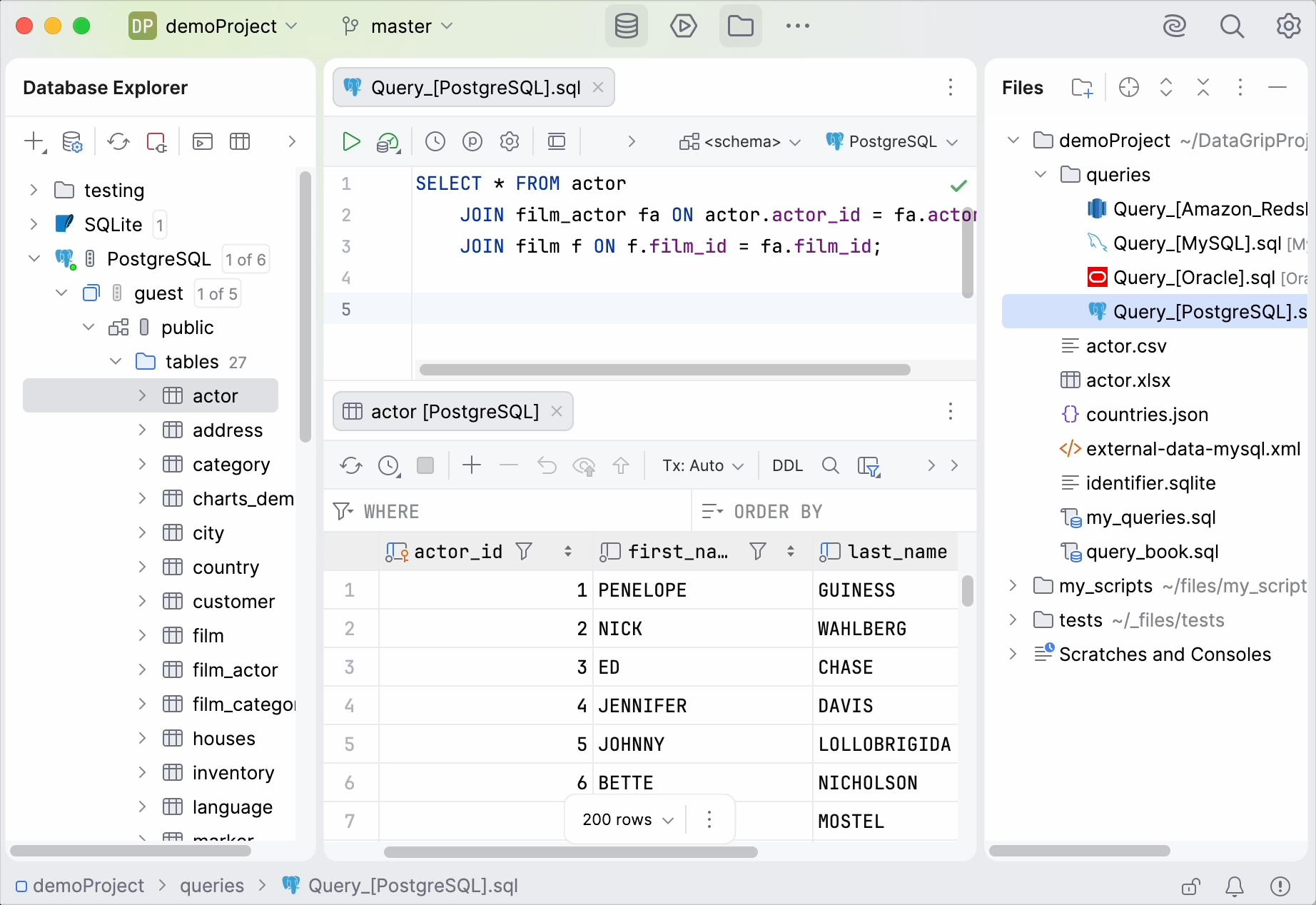Toggle the read-only lock icon in the status bar

[x=1190, y=886]
